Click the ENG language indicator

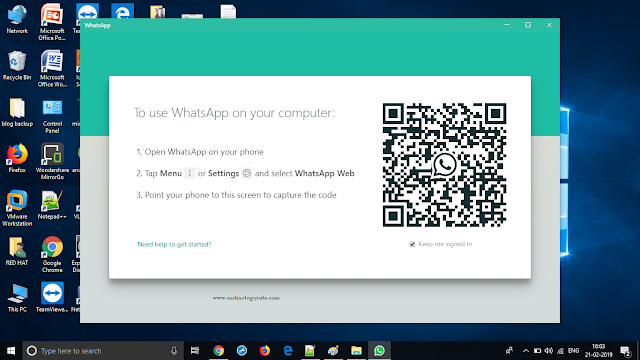click(573, 351)
